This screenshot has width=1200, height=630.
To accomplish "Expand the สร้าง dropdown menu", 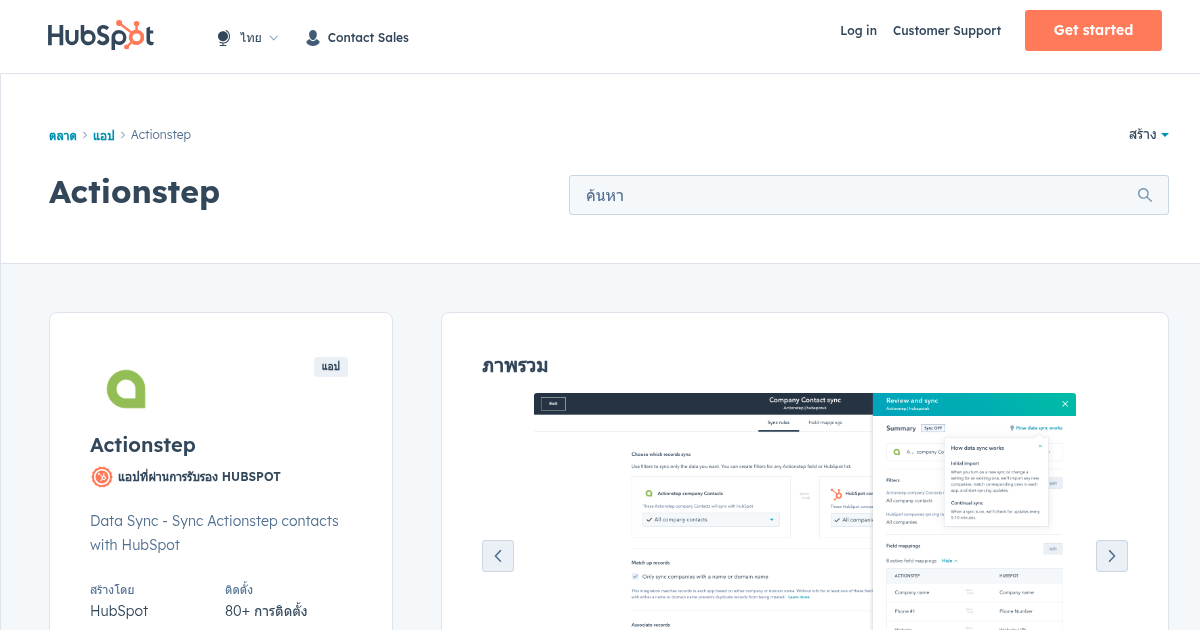I will pos(1148,134).
